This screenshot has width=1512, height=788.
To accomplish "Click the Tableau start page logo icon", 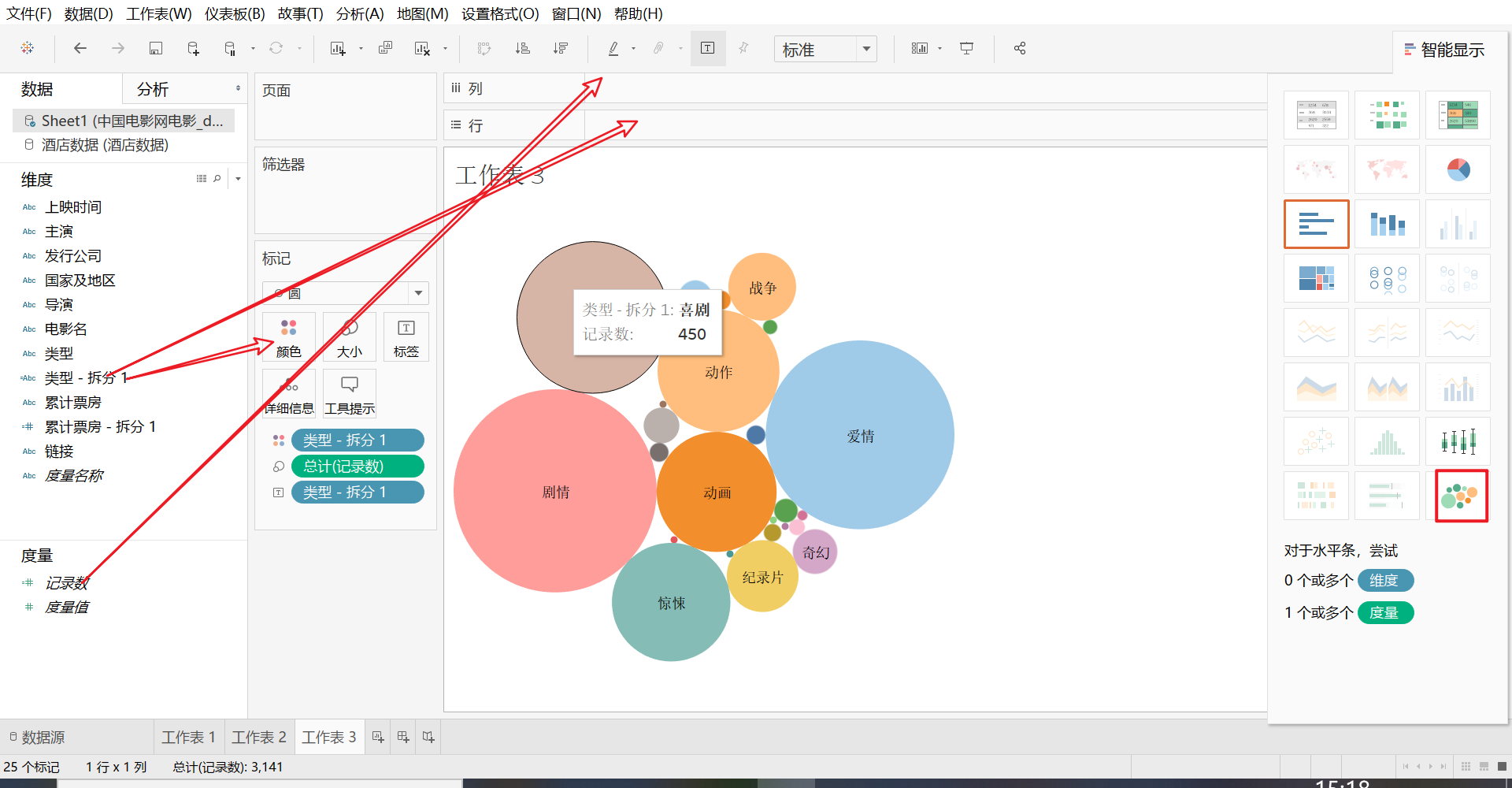I will pos(28,48).
